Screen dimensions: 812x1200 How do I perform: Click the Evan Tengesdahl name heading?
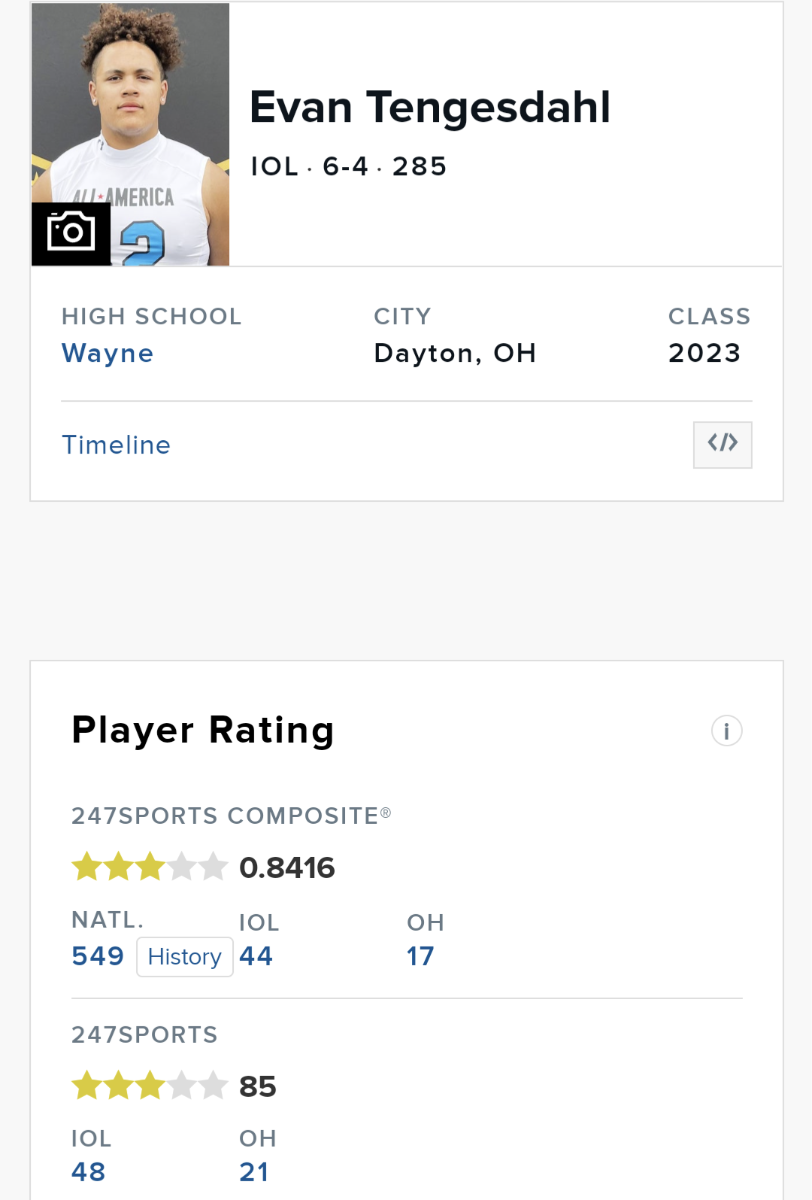coord(430,107)
